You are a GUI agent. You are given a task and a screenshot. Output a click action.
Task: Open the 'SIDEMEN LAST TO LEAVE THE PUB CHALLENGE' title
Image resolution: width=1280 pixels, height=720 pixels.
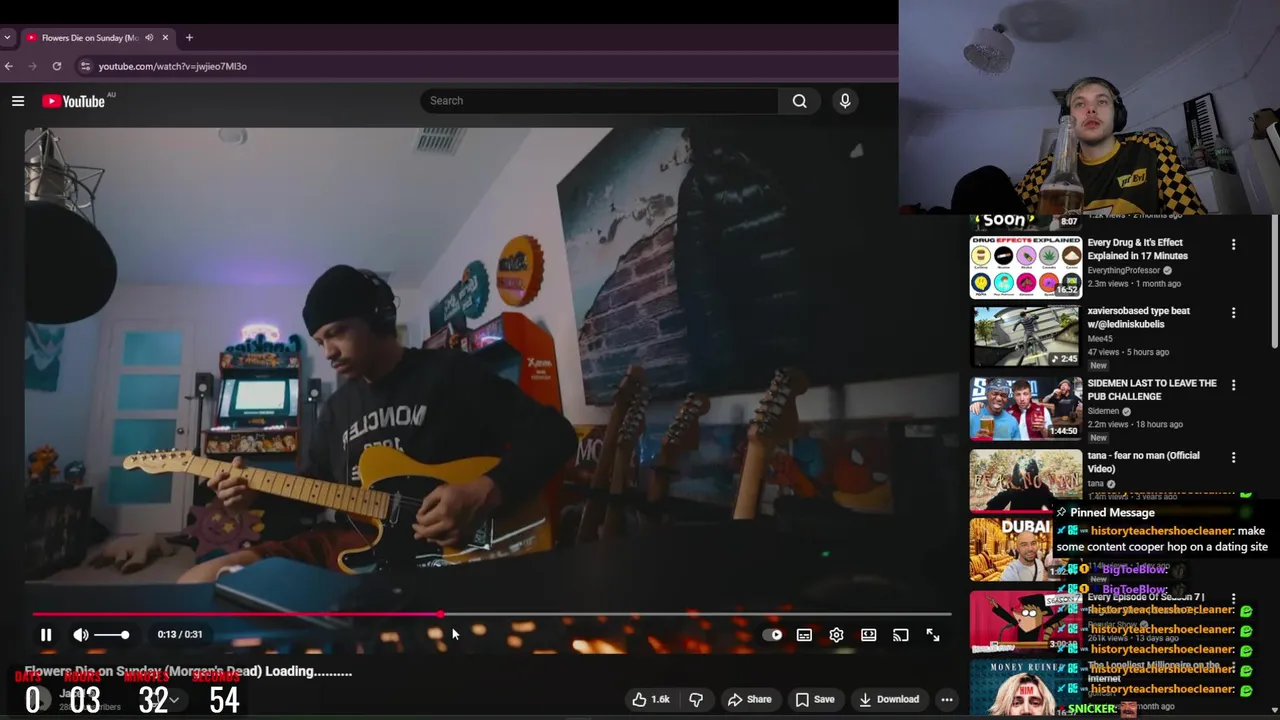click(1152, 390)
